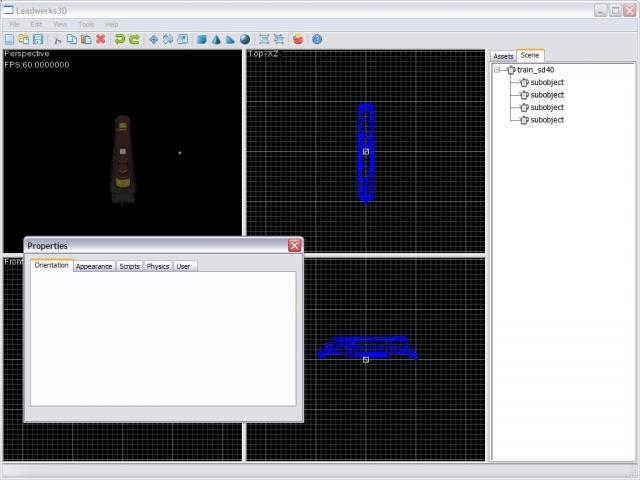Click the blue Help question mark icon

coord(317,40)
